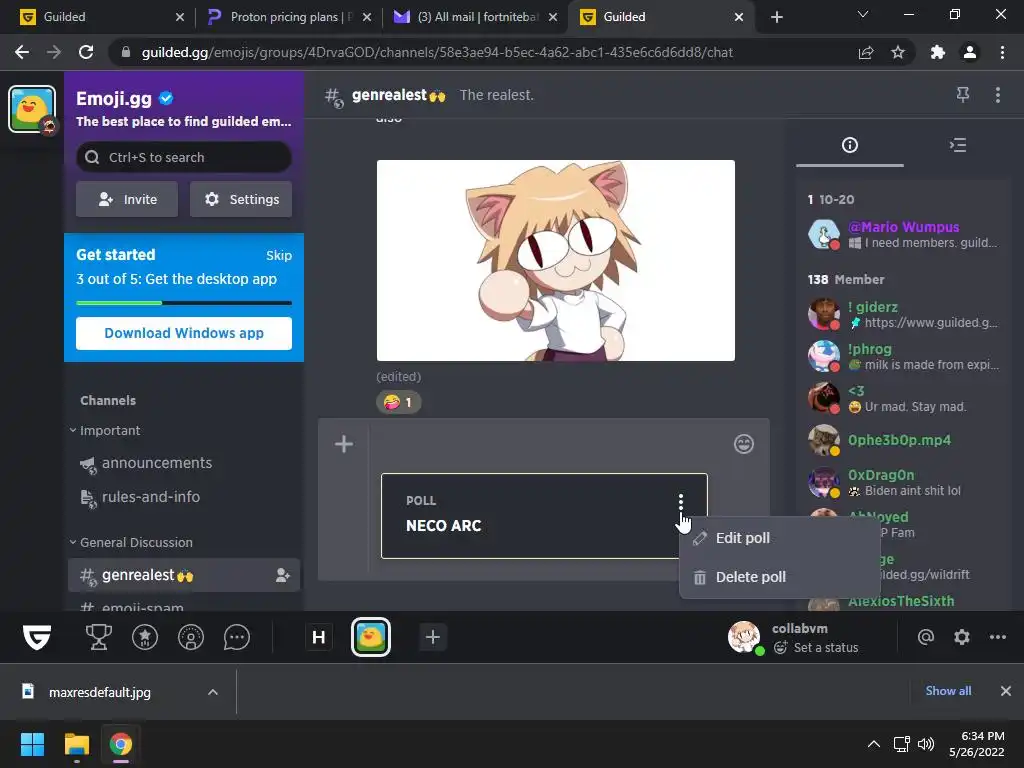The image size is (1024, 768).
Task: Open the Guilded home logo in bottom bar
Action: point(37,637)
